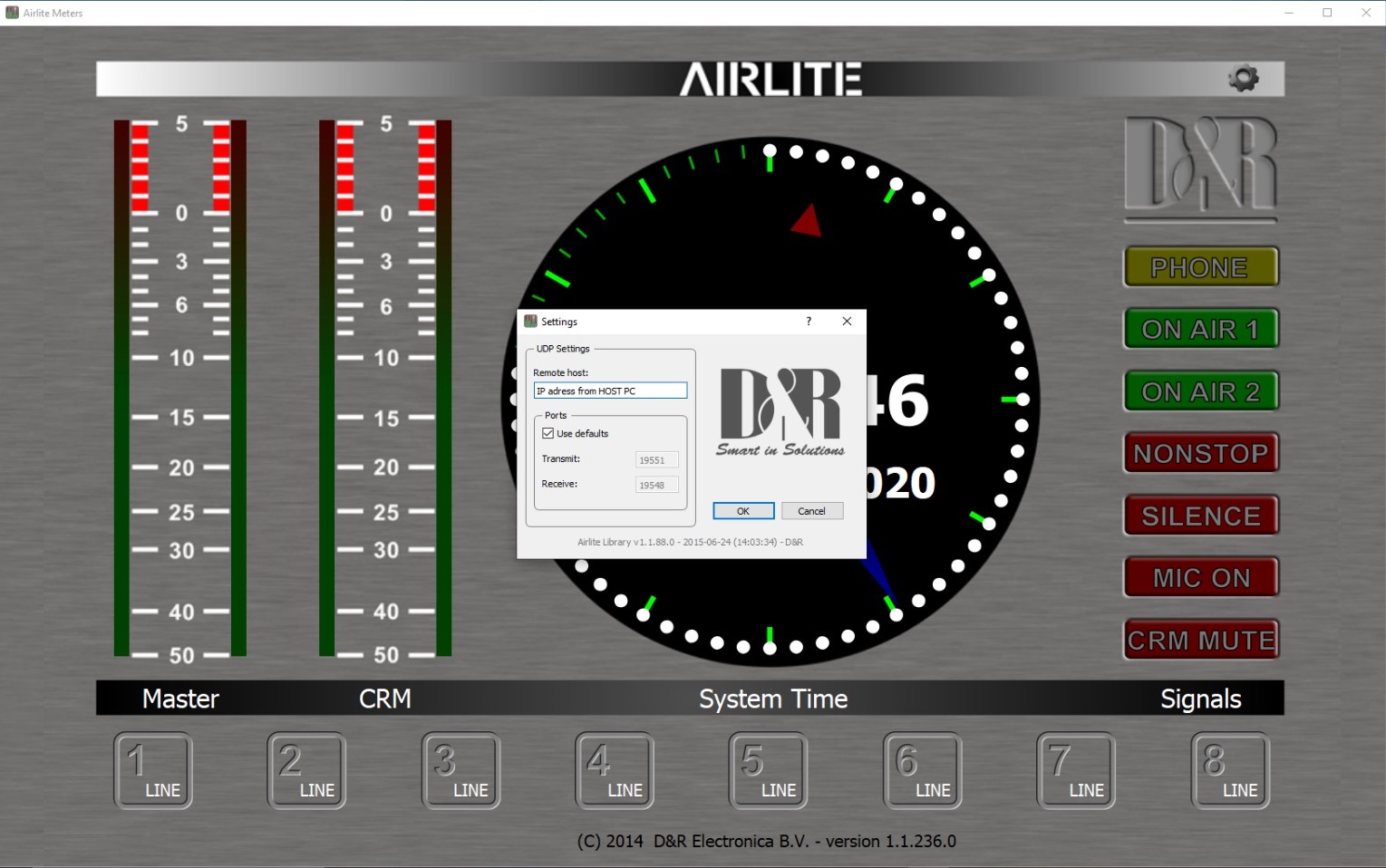Click the help question mark in Settings
Screen dimensions: 1386x868
tap(809, 322)
